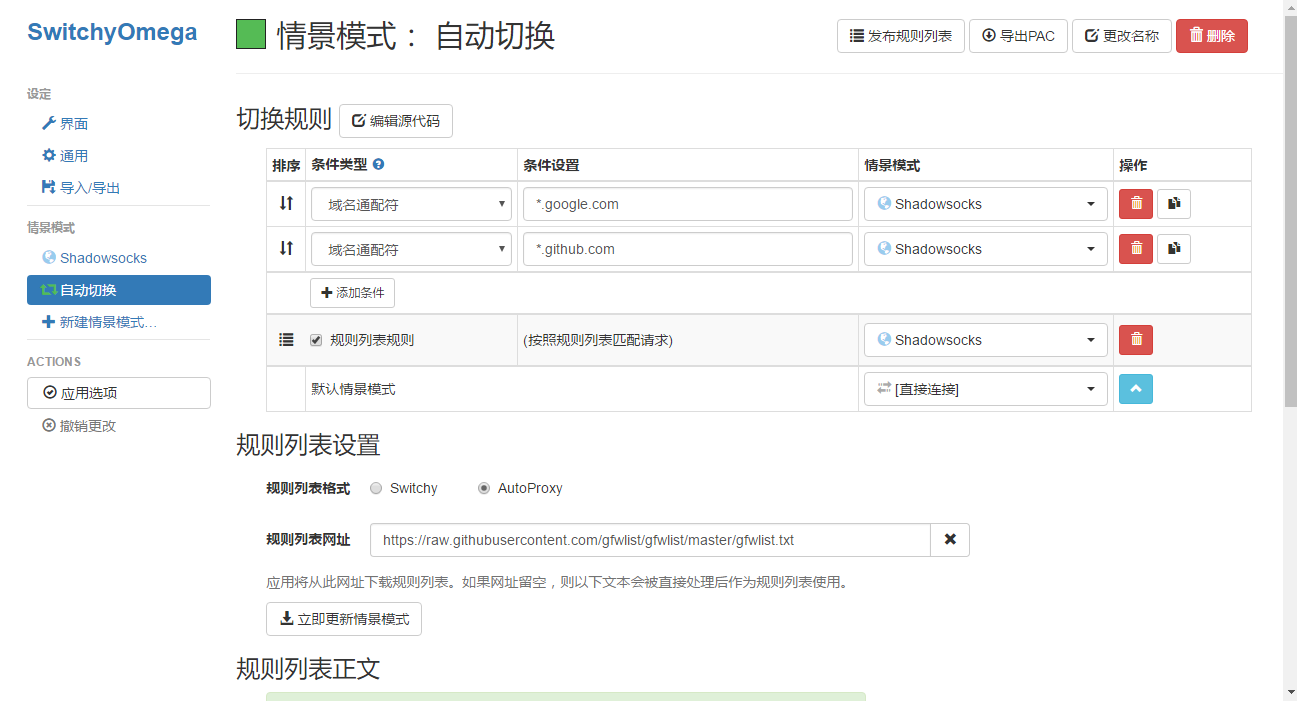Screen dimensions: 1297x701
Task: Open the 默认情景模式 dropdown set to 直接连接
Action: point(986,389)
